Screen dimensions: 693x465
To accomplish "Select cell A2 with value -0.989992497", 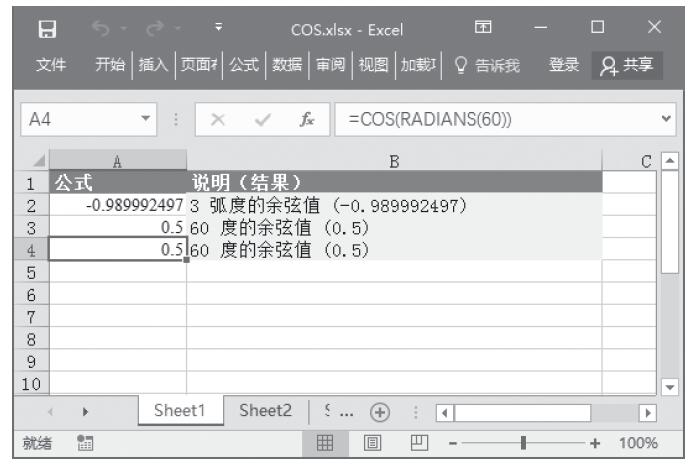I will coord(117,205).
